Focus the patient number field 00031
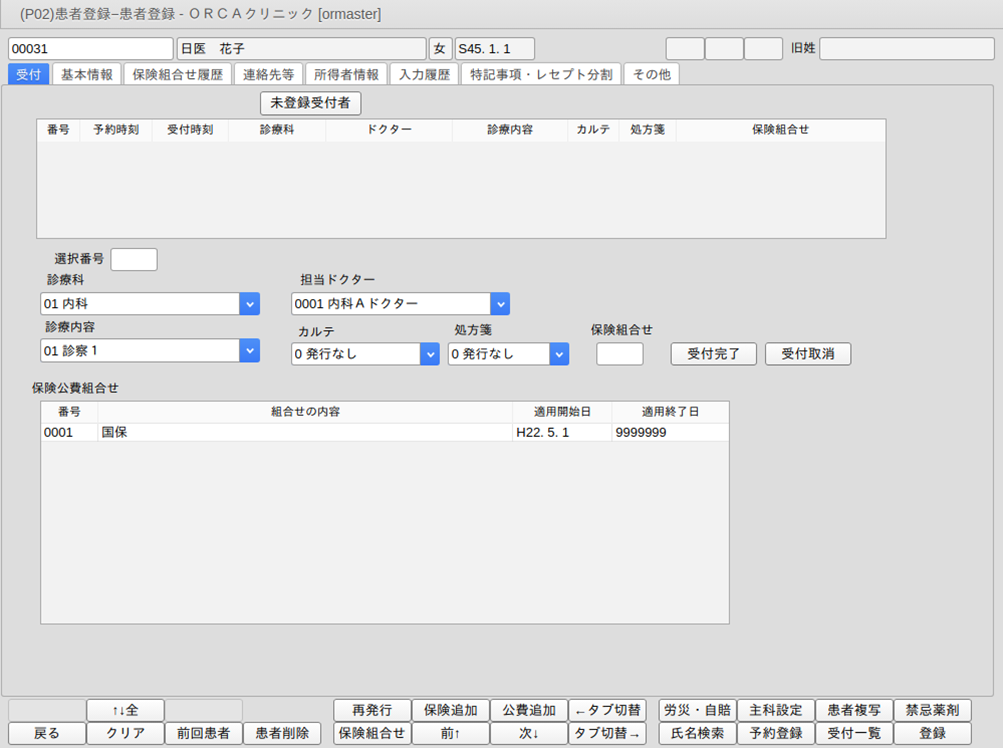Screen dimensions: 1003x748 [90, 48]
